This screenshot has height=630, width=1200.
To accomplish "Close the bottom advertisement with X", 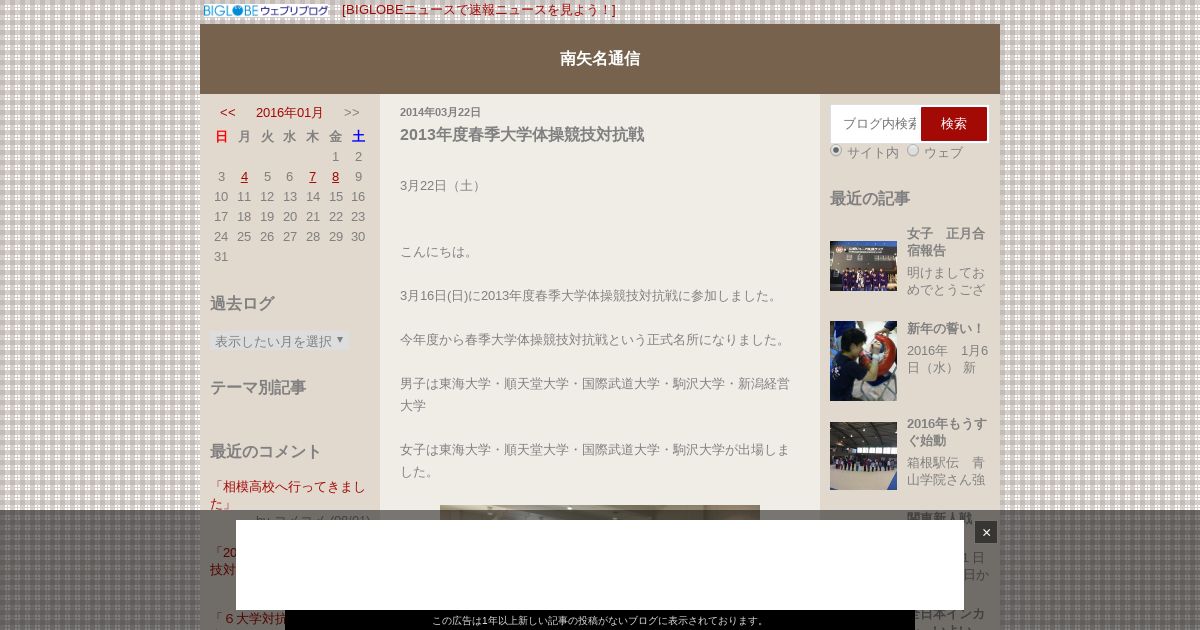I will coord(986,532).
